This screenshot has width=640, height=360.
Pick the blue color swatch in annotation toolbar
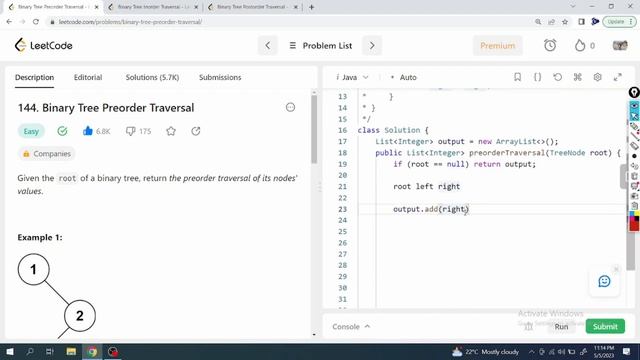coord(633,214)
